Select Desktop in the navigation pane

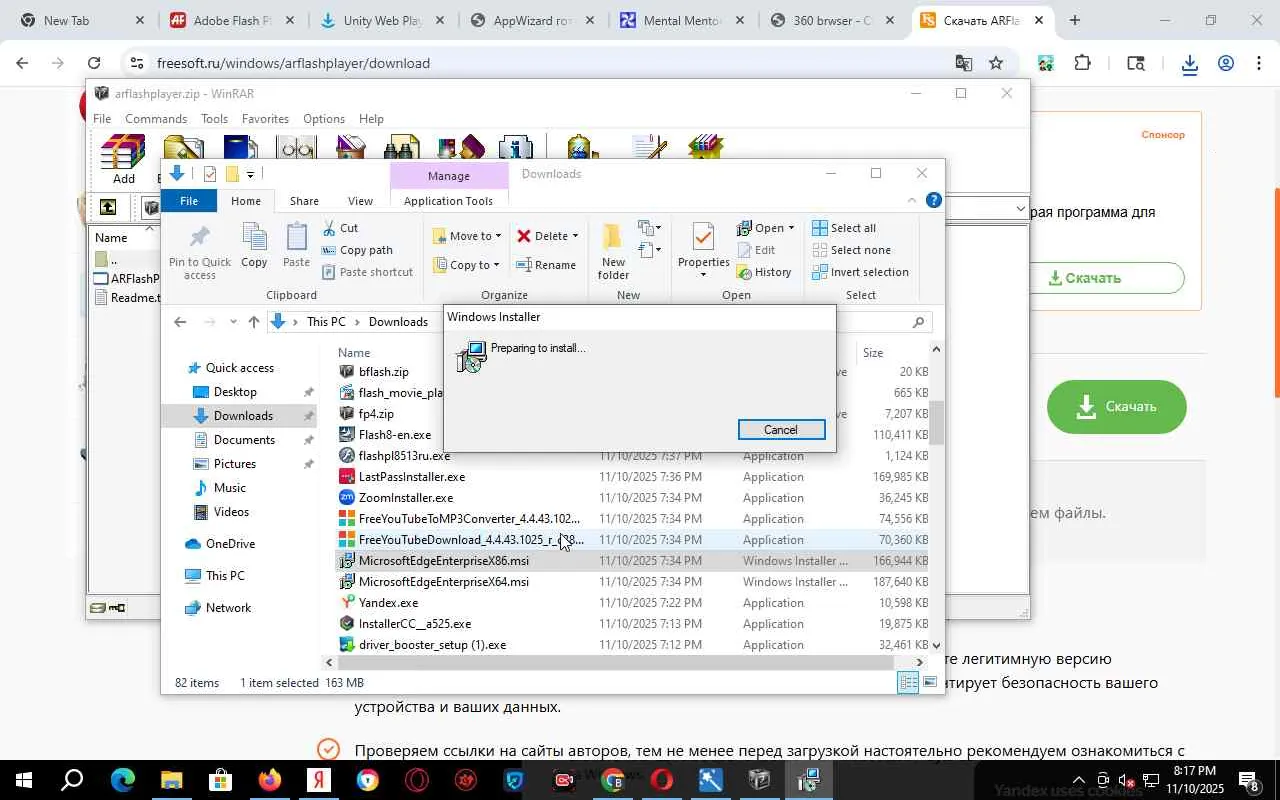(x=235, y=392)
